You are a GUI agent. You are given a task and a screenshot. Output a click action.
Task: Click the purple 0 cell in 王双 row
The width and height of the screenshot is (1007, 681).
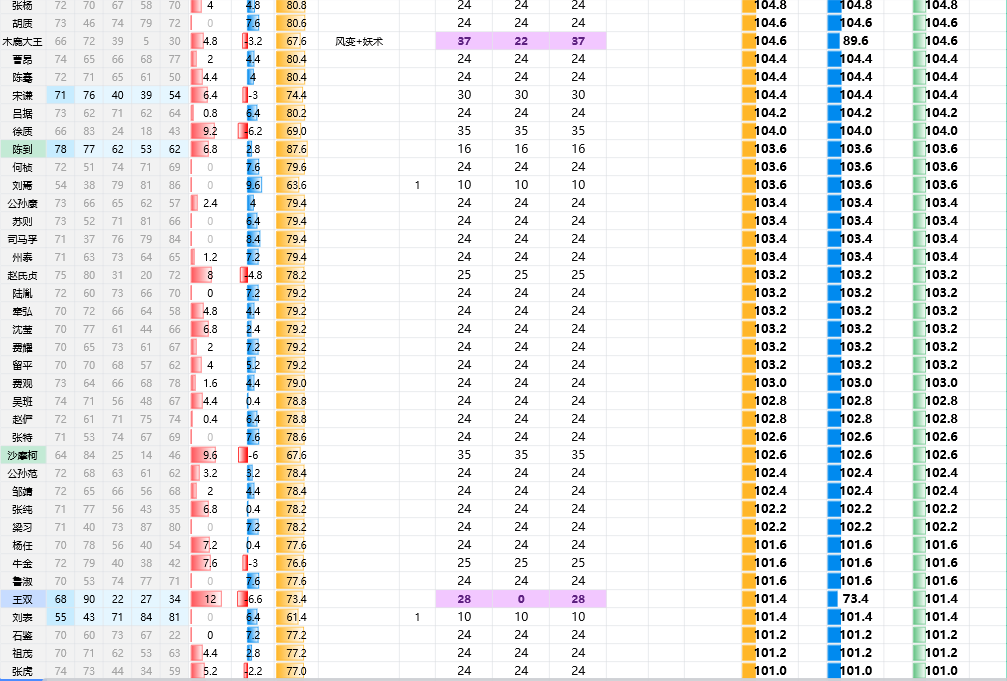[521, 599]
